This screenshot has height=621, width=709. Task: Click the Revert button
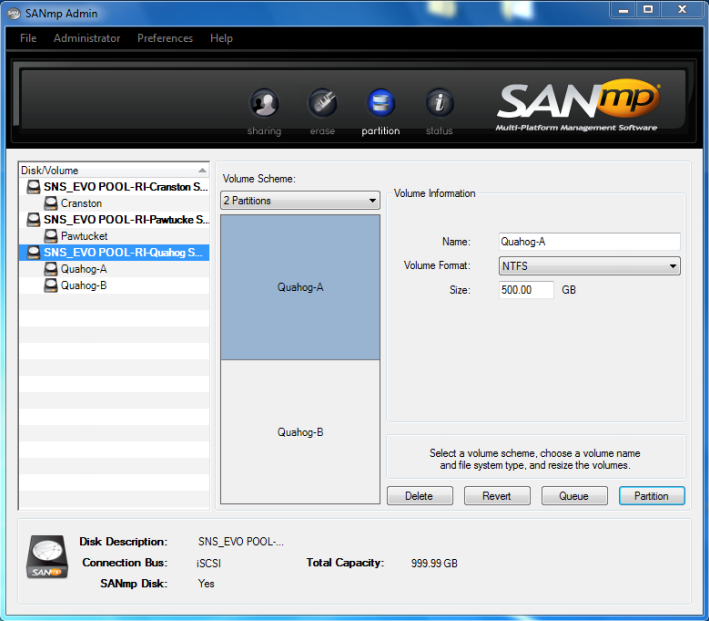click(497, 496)
